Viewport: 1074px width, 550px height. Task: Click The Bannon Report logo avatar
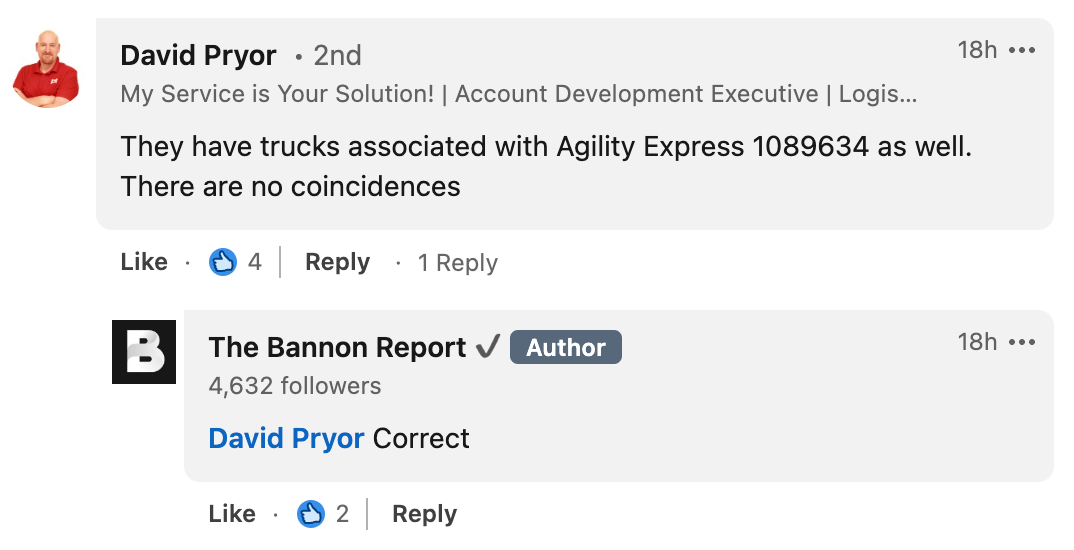144,352
